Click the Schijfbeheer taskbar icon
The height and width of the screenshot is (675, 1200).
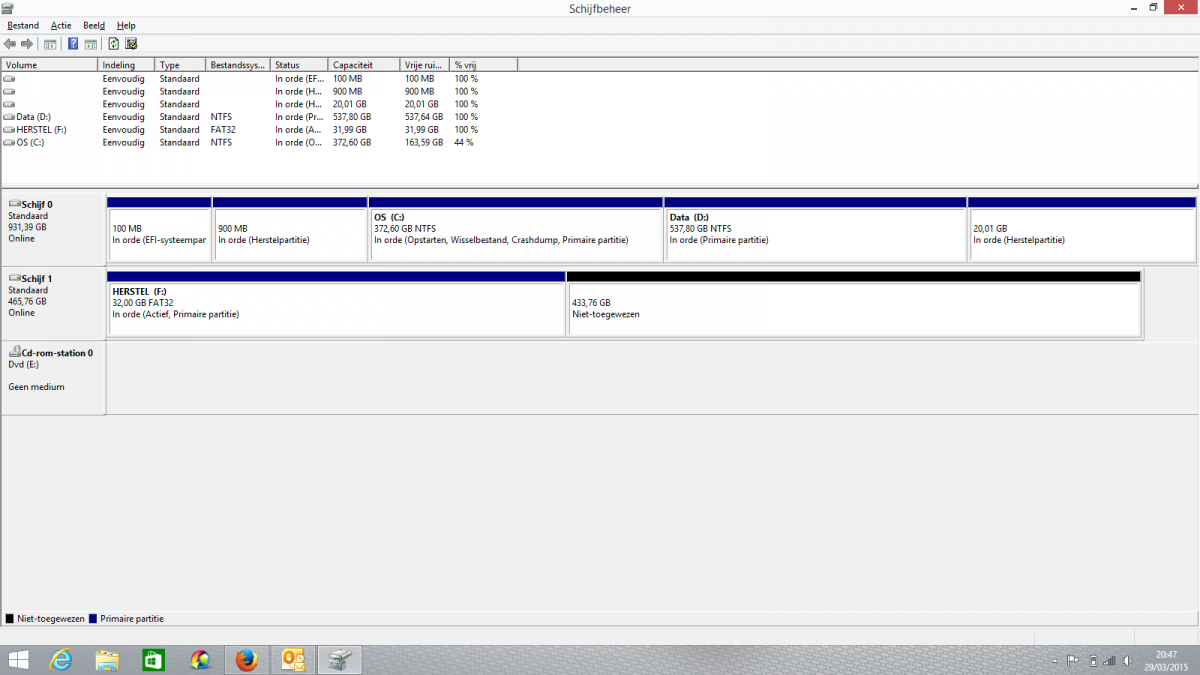339,660
